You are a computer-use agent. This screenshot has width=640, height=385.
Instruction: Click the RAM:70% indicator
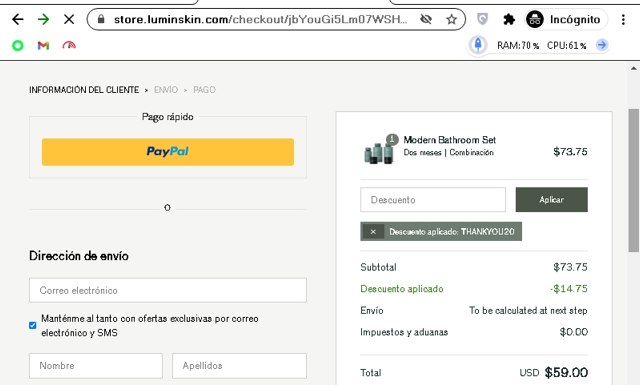518,45
